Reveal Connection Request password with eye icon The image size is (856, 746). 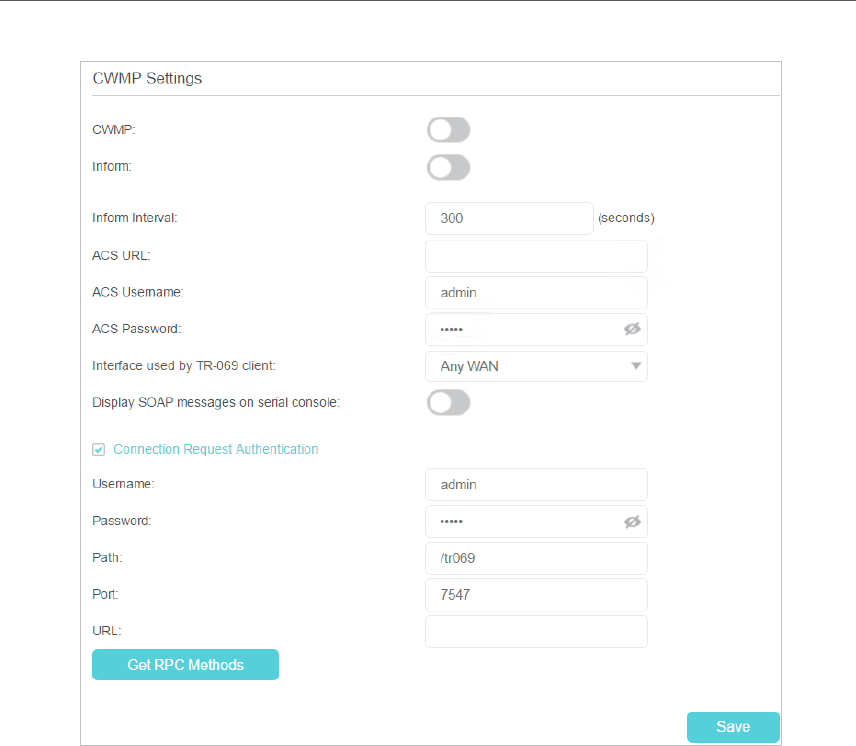click(631, 521)
